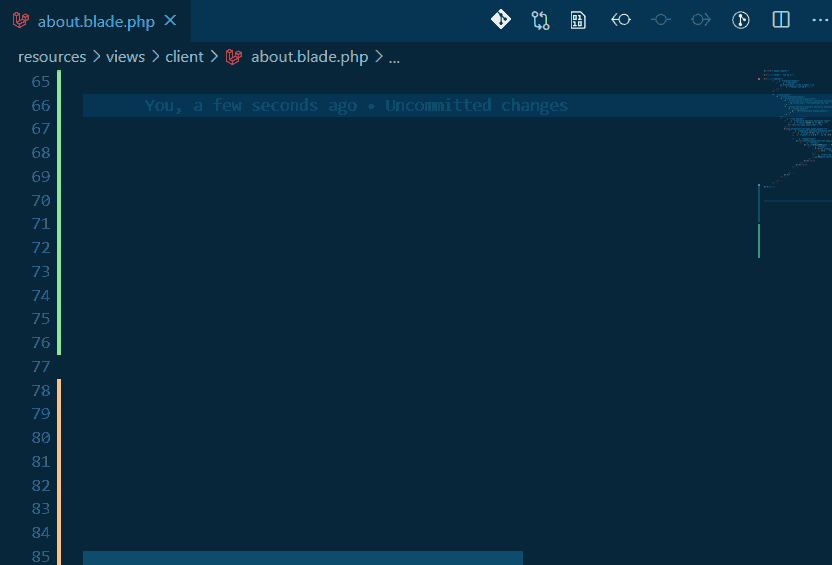Screen dimensions: 832x565
Task: Click the green added-lines gutter bar
Action: click(59, 212)
